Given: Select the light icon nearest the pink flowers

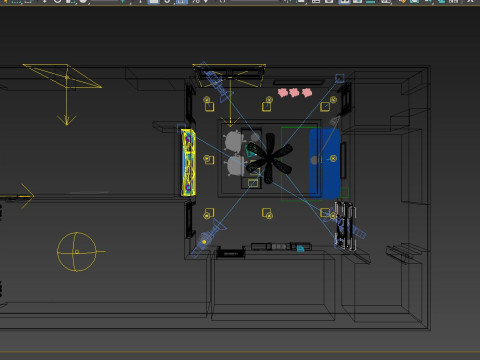Looking at the screenshot, I should (267, 104).
